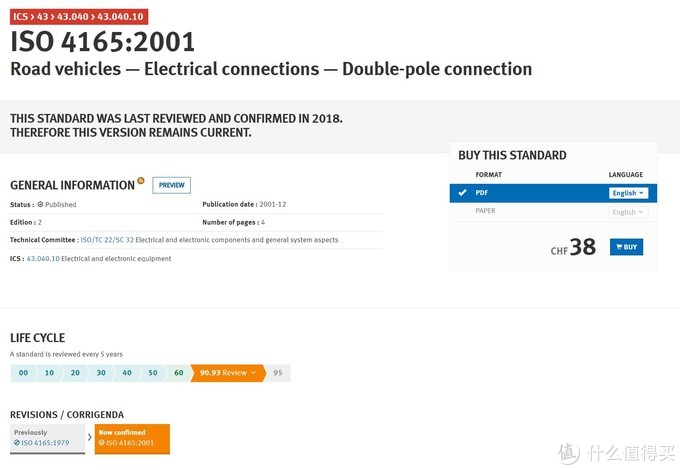Open the PDF language dropdown
The height and width of the screenshot is (470, 680).
pos(628,193)
